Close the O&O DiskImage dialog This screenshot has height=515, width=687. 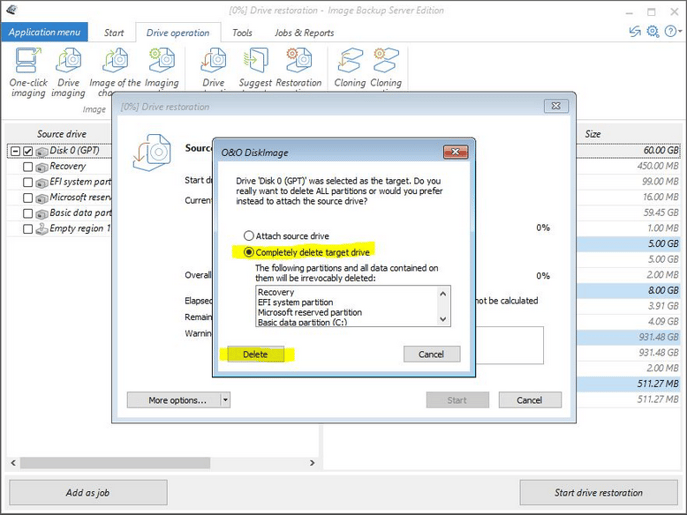click(x=456, y=152)
